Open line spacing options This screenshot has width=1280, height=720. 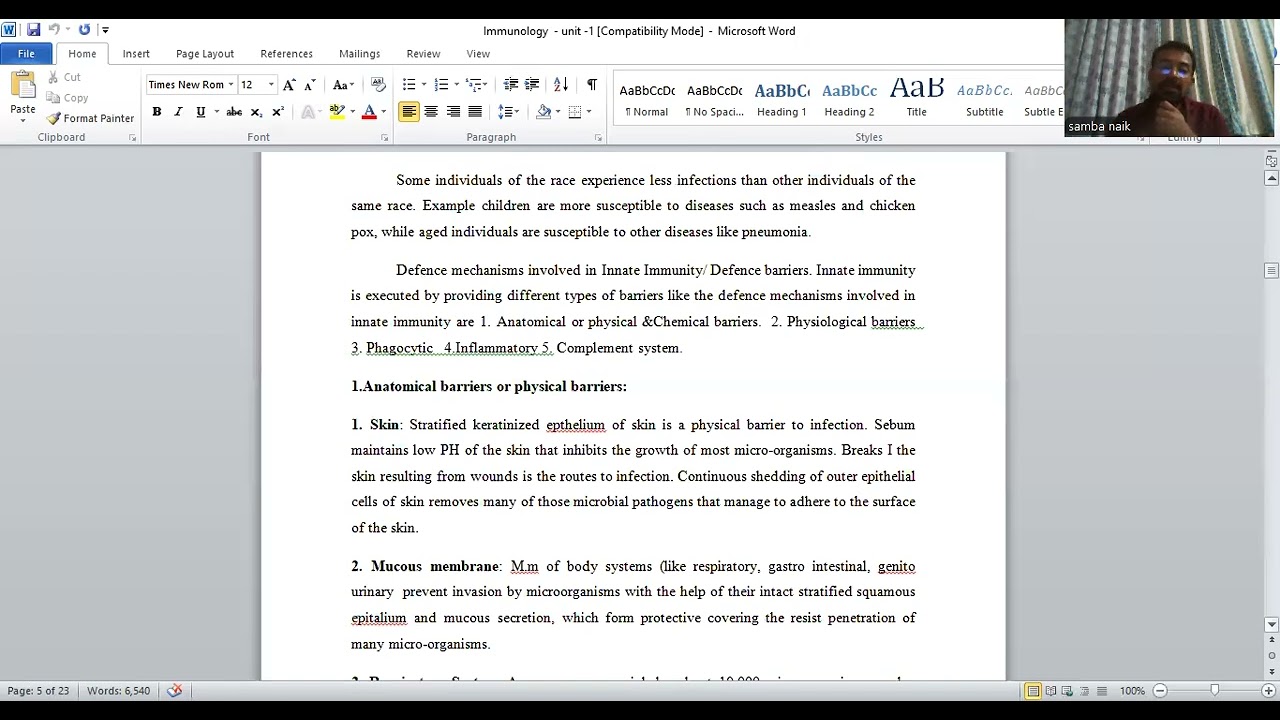pos(508,112)
